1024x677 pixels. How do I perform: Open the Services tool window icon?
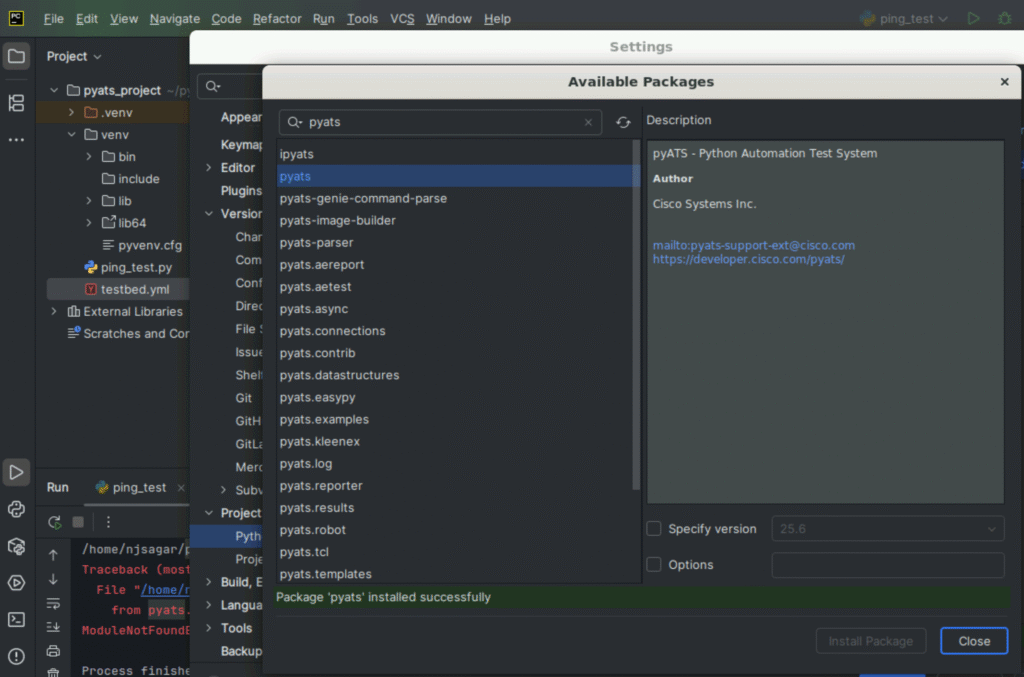tap(16, 582)
